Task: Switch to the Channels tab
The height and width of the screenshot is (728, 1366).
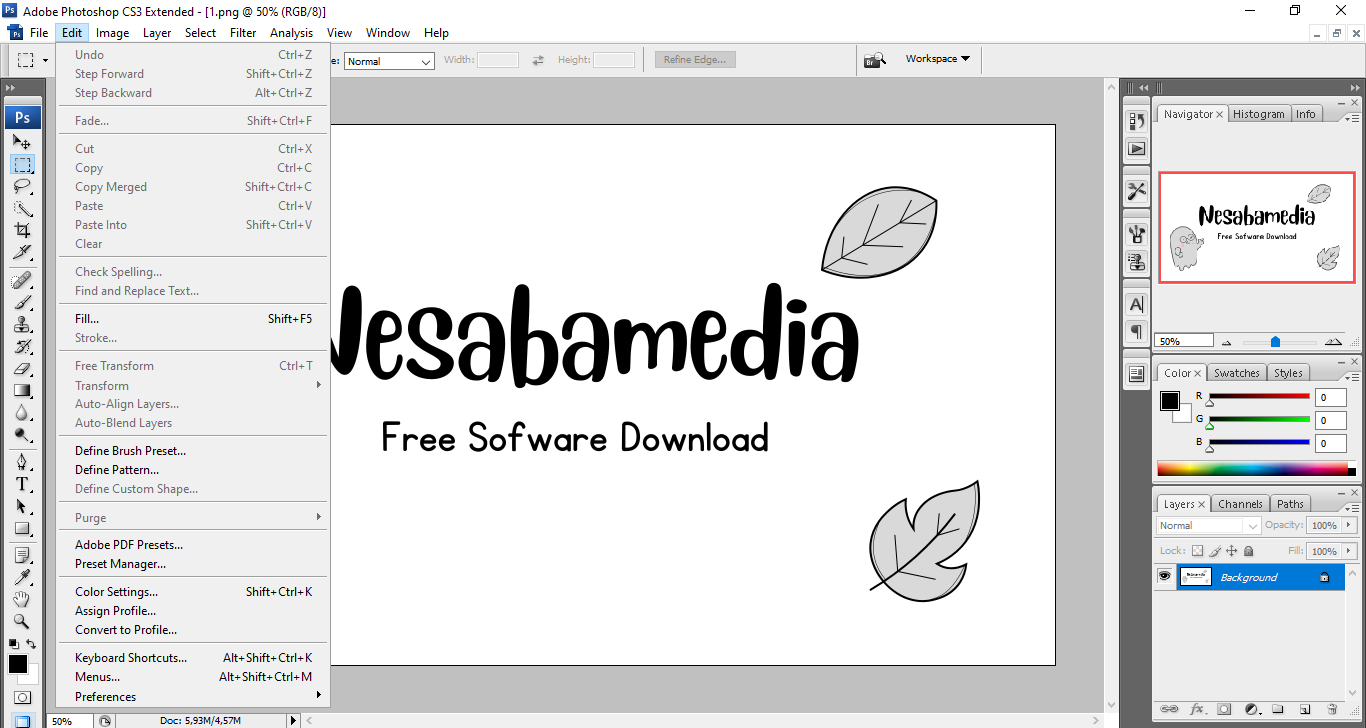Action: tap(1240, 504)
